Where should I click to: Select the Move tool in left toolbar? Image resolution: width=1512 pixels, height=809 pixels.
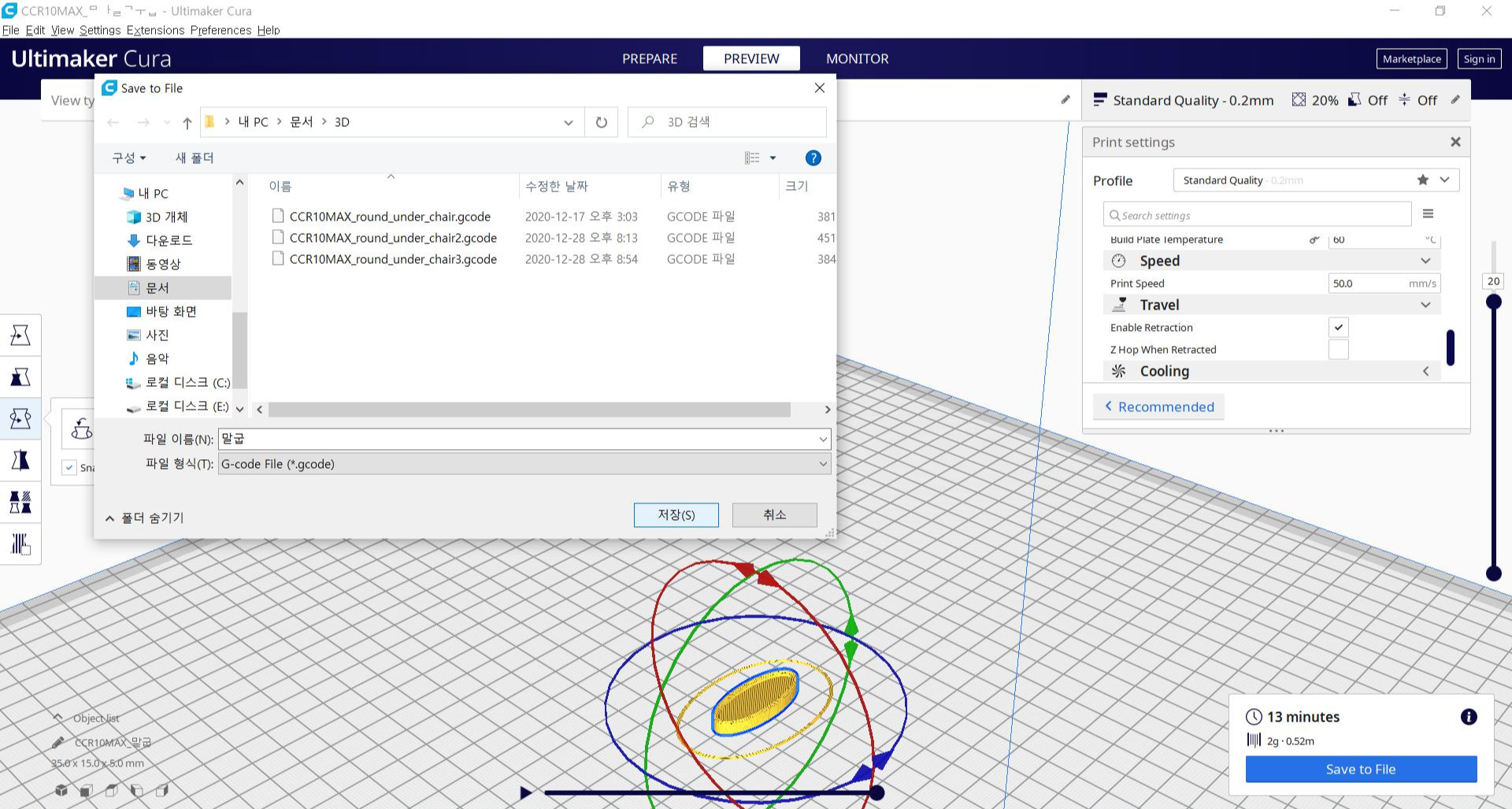tap(20, 335)
